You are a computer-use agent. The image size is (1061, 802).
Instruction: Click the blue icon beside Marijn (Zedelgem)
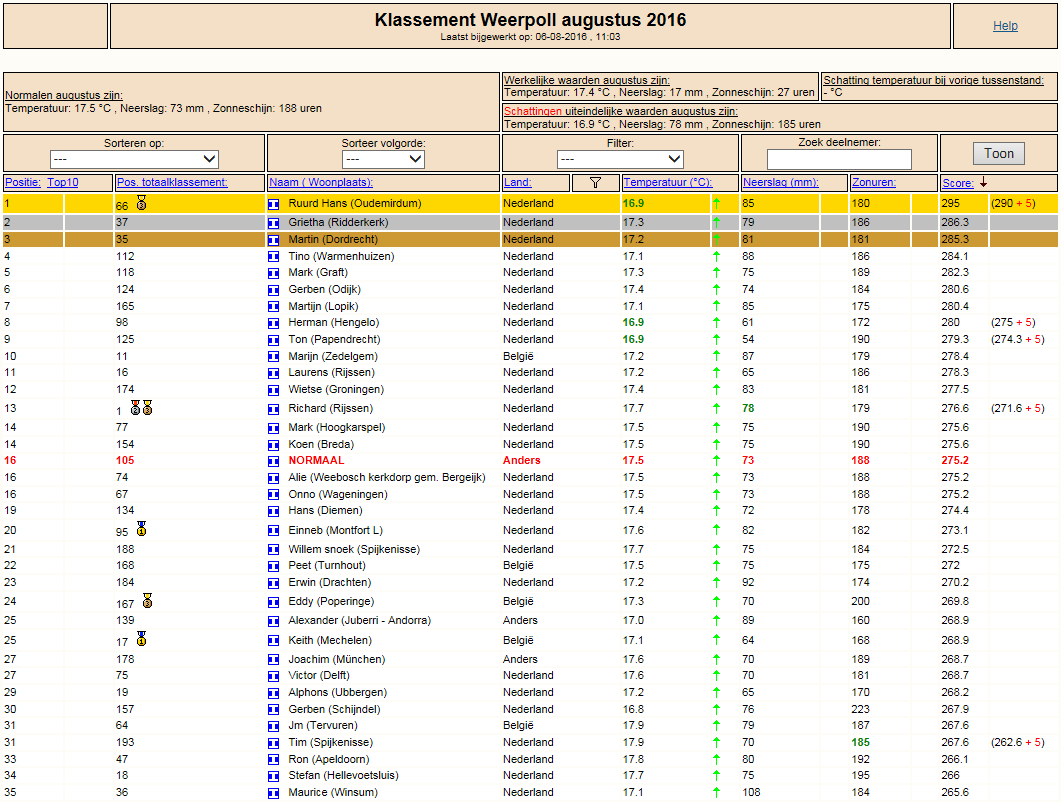pos(273,357)
